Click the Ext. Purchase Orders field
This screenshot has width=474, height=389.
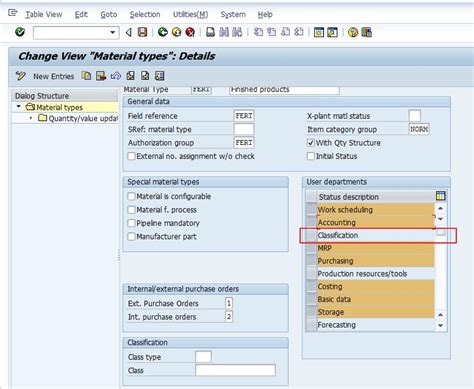tap(229, 303)
